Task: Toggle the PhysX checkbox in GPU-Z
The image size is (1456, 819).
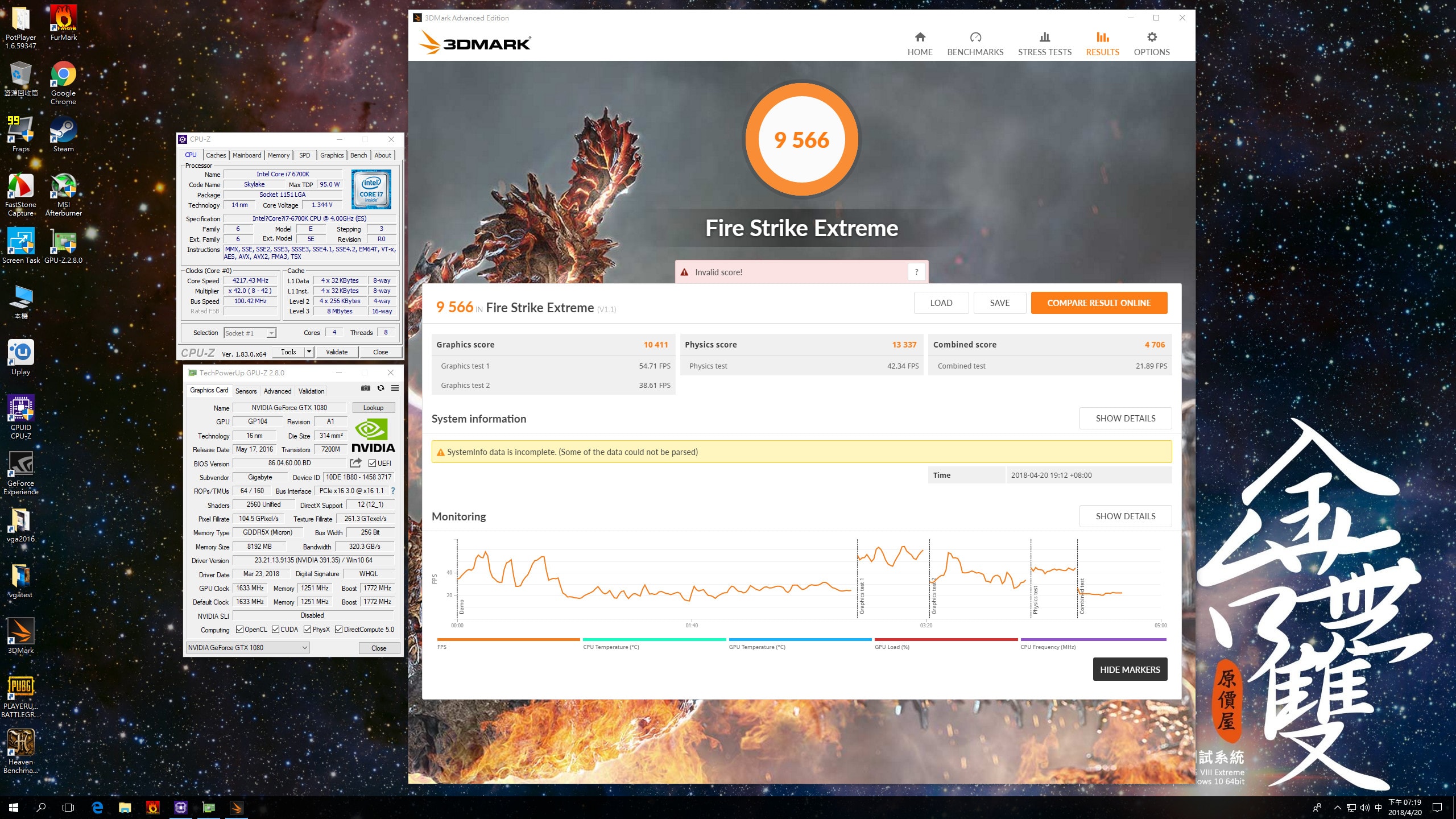Action: (307, 630)
